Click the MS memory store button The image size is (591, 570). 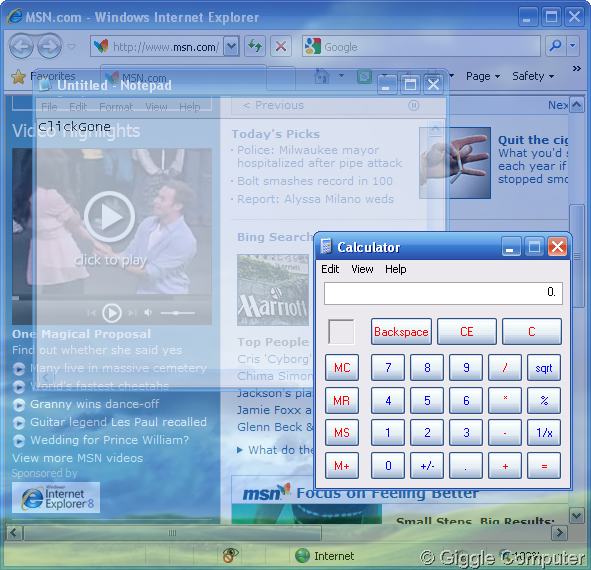tap(342, 433)
